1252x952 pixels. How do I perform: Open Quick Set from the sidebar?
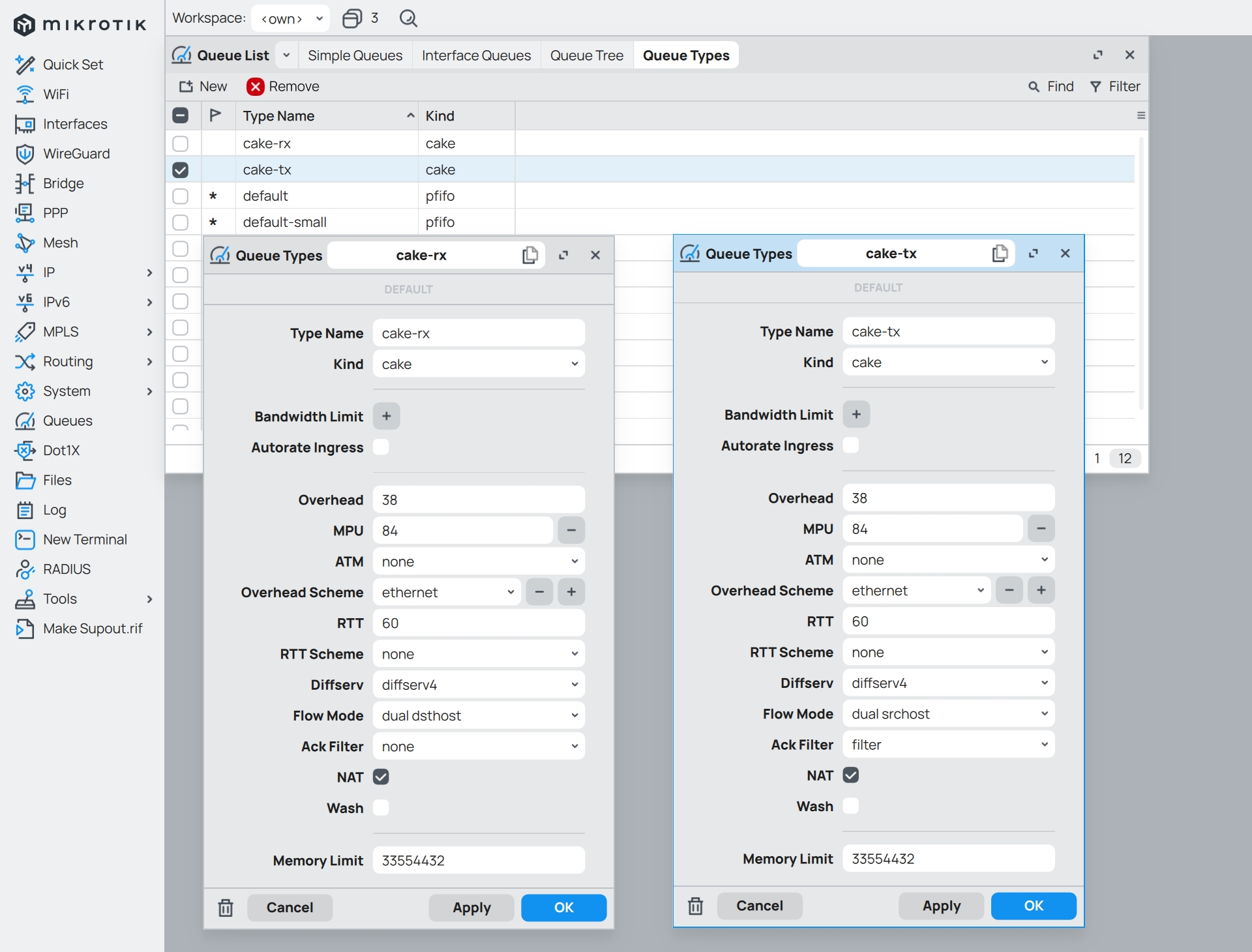pos(72,65)
